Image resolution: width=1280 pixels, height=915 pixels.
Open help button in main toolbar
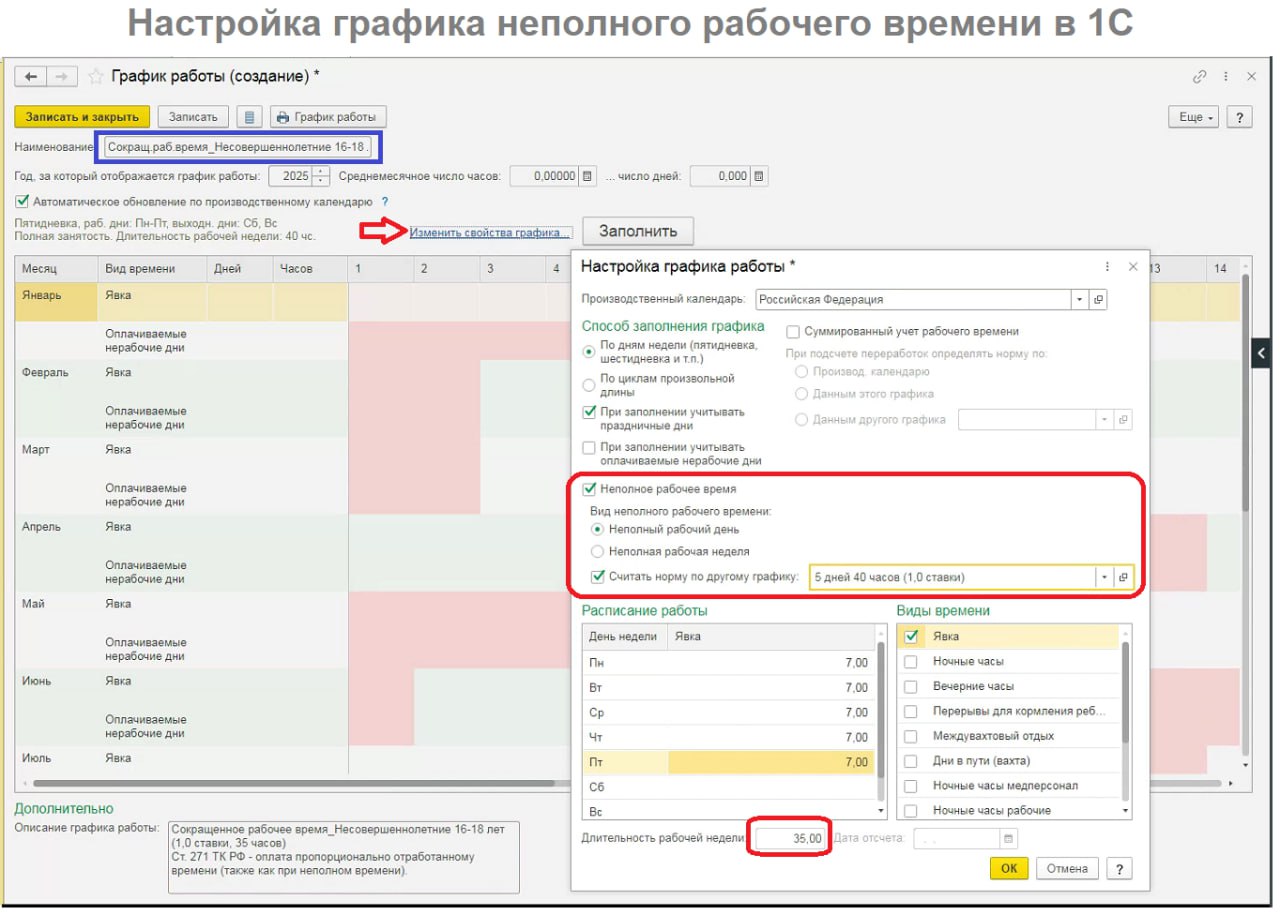click(1239, 117)
